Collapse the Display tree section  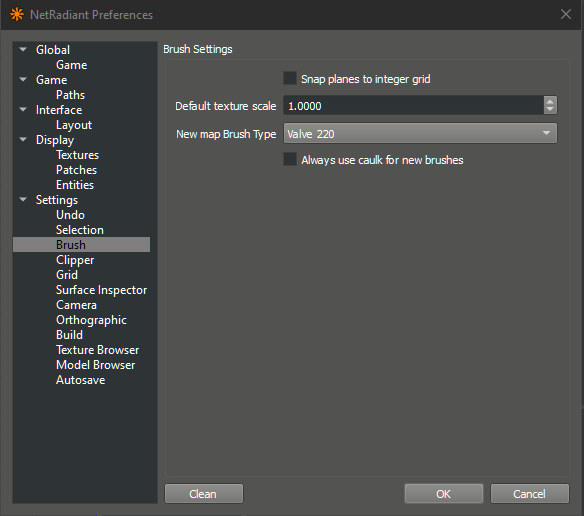(23, 140)
